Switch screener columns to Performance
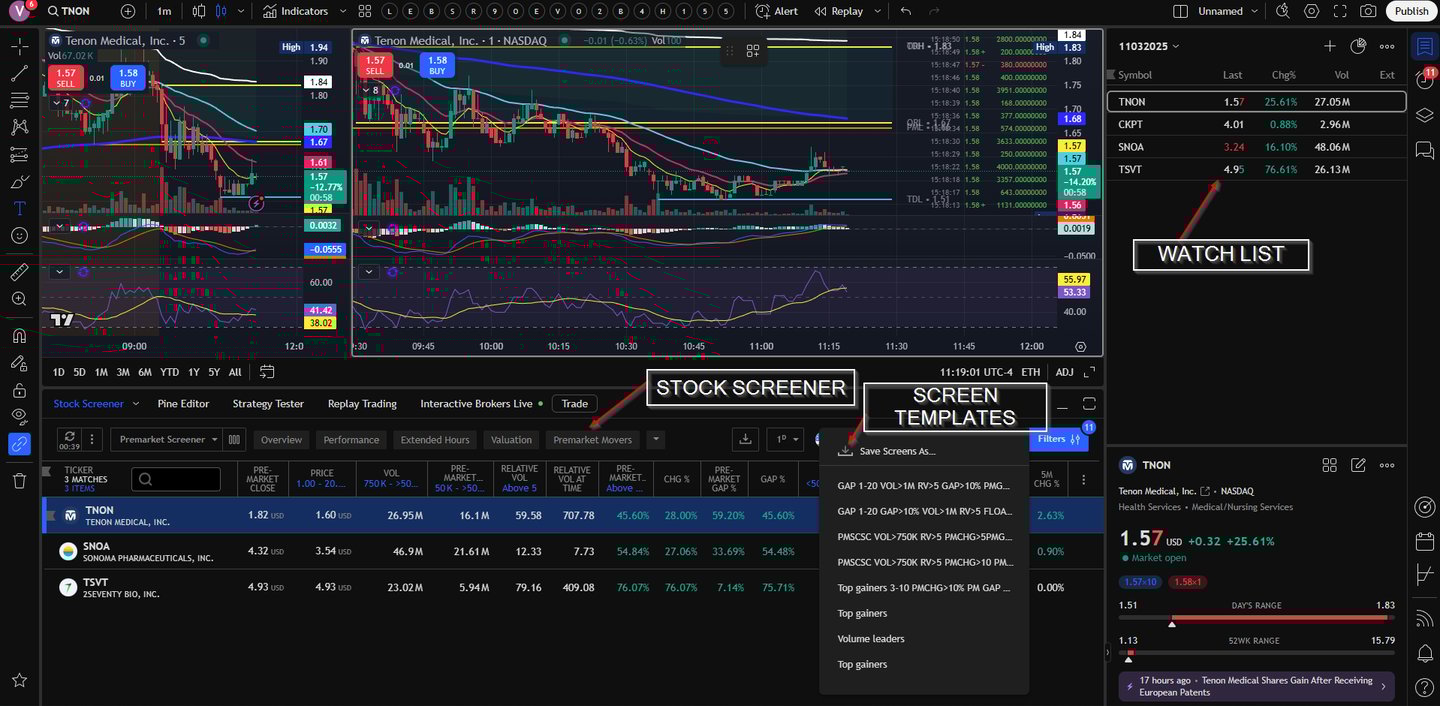Viewport: 1440px width, 706px height. [x=351, y=439]
